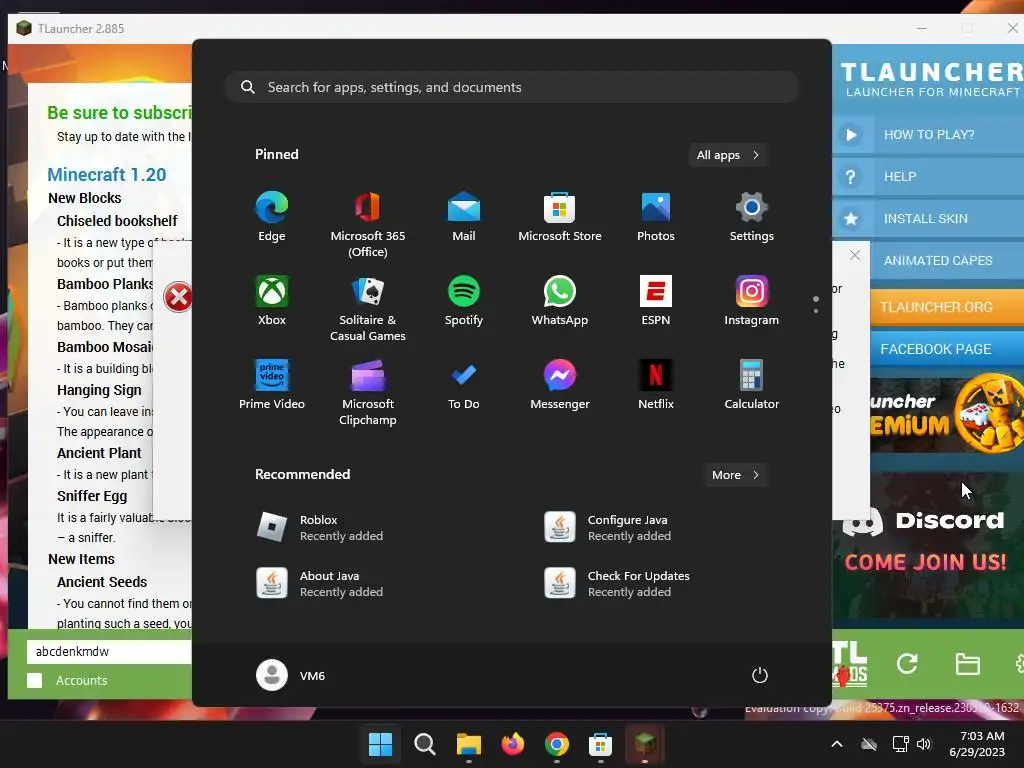Expand More recommended items
This screenshot has height=768, width=1024.
pos(735,475)
